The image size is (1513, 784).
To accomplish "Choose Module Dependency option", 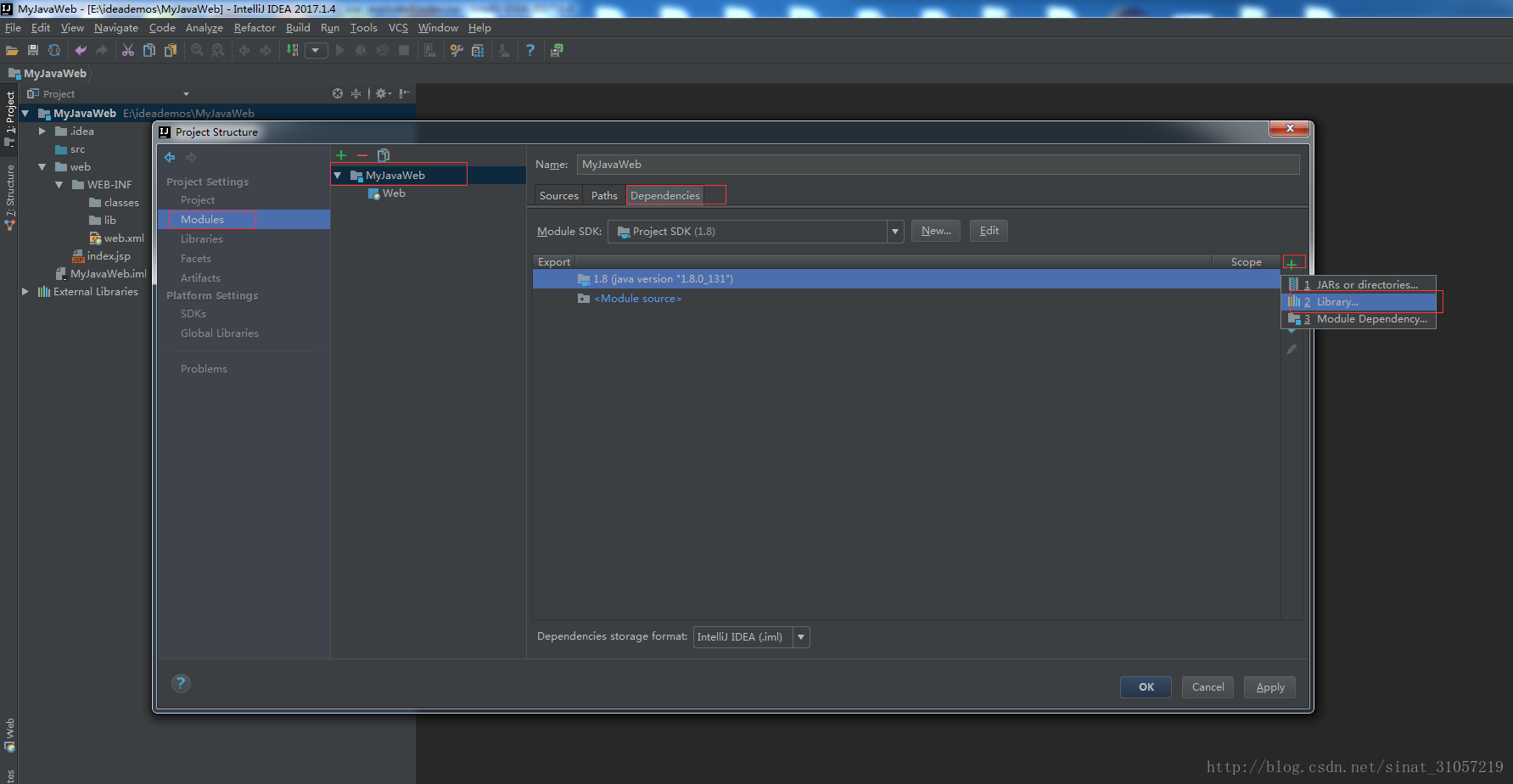I will (1358, 319).
